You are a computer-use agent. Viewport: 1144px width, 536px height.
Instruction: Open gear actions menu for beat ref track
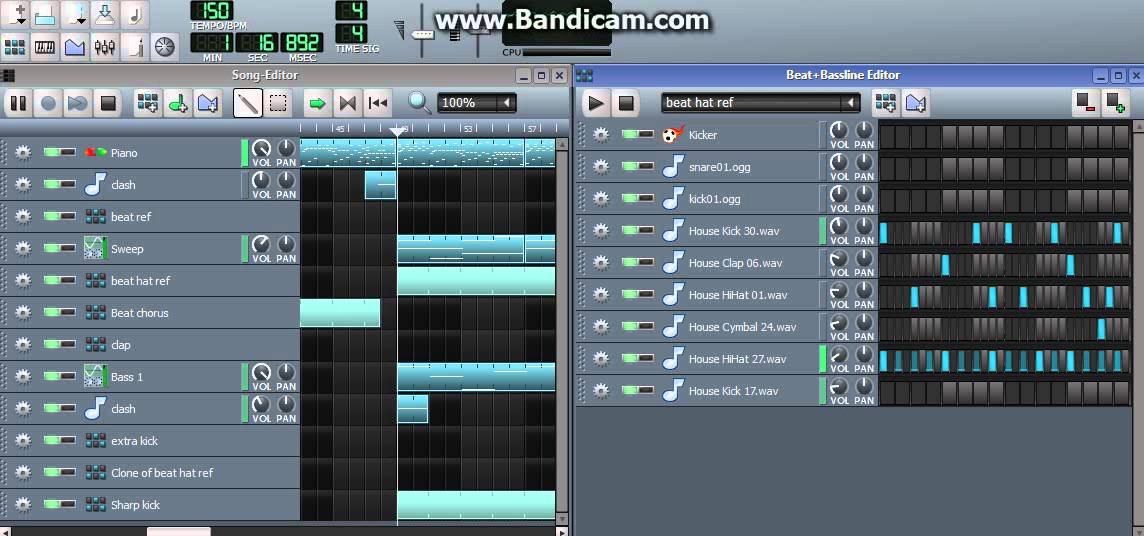[23, 217]
